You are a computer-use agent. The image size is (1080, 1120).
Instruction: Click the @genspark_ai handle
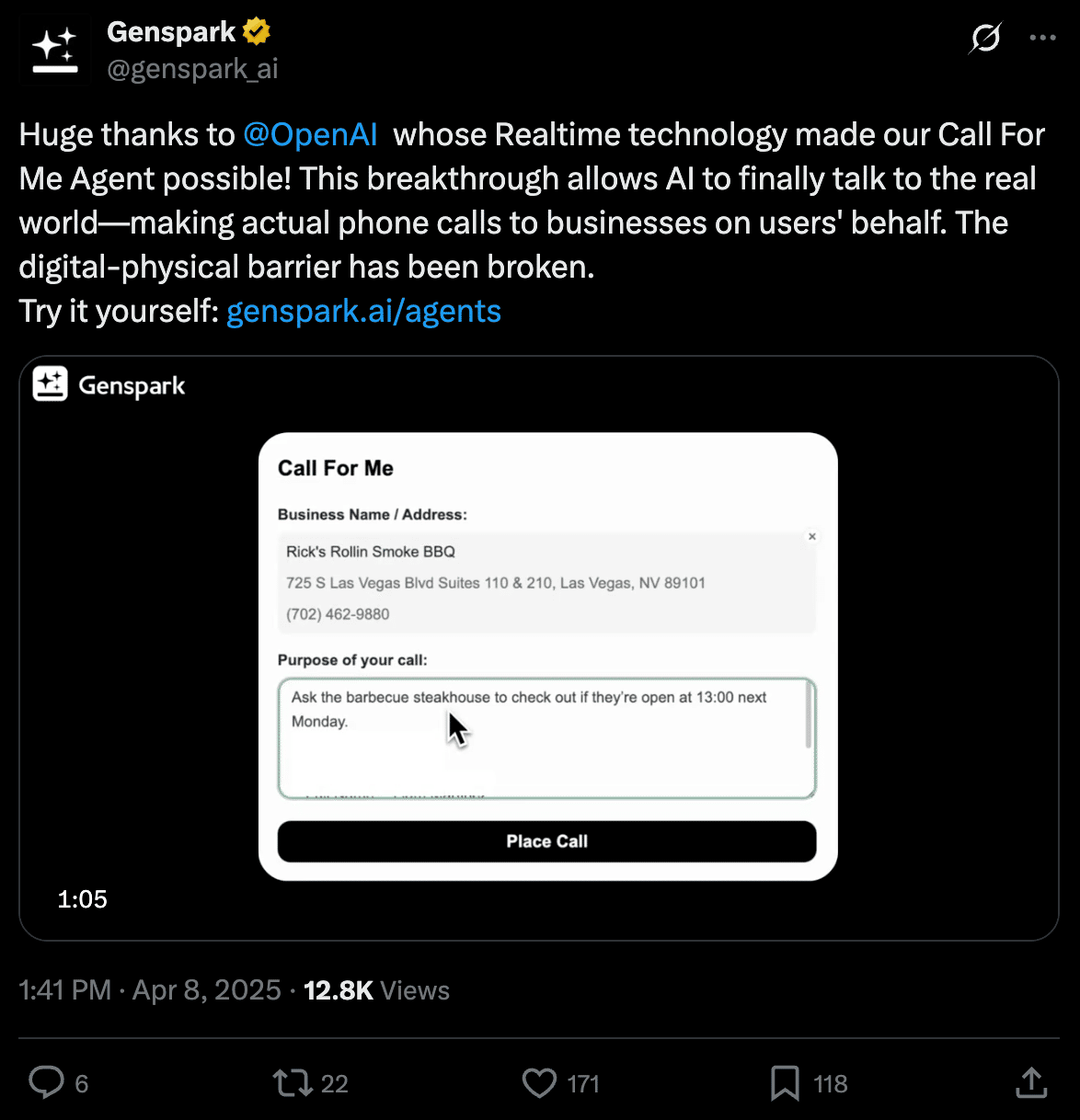click(192, 69)
